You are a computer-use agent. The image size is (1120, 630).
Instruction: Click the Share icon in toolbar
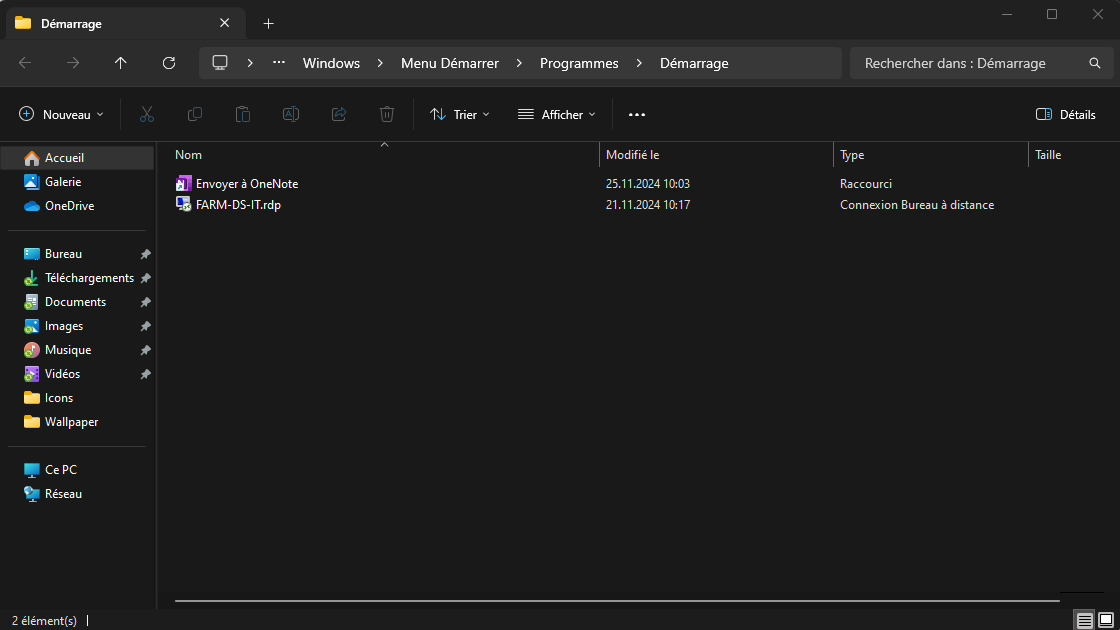(339, 115)
